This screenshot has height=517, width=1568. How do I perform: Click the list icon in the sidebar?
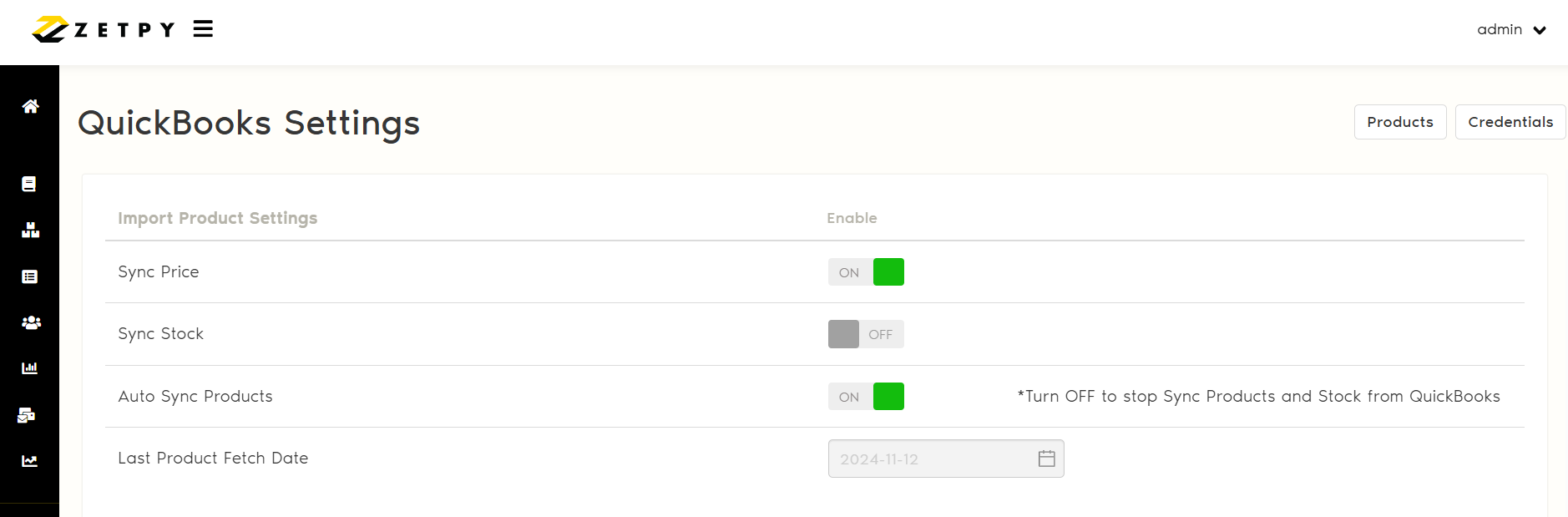29,276
